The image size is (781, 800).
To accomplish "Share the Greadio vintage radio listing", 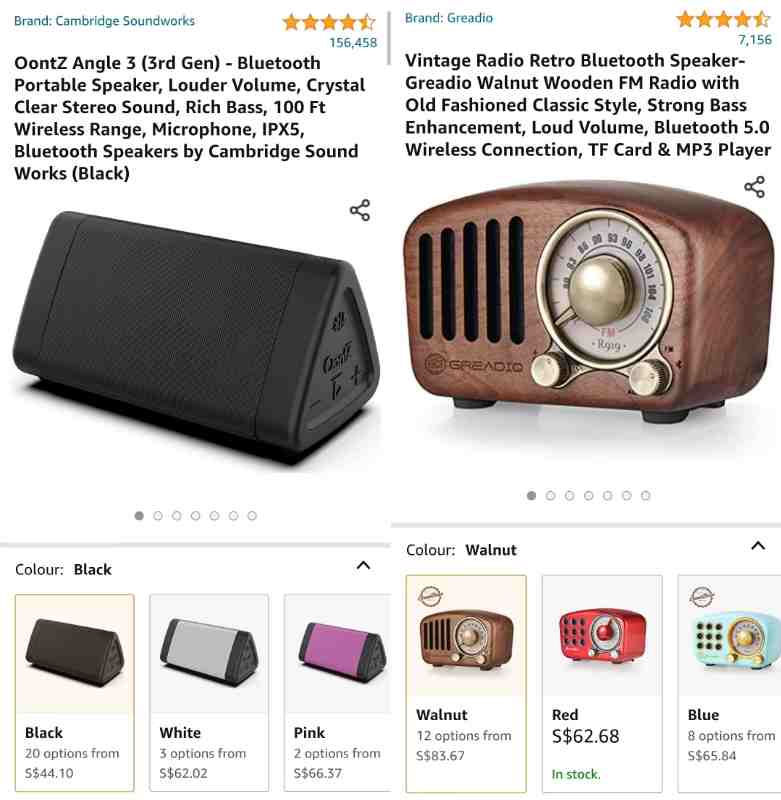I will click(754, 187).
